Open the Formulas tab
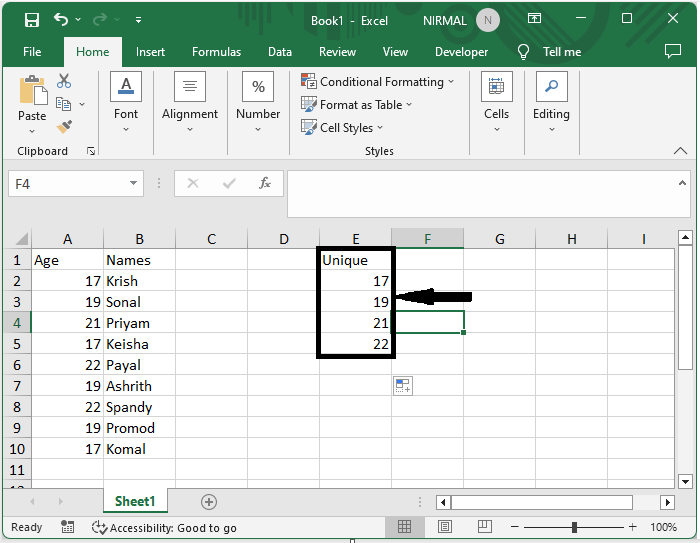The width and height of the screenshot is (700, 543). tap(217, 52)
